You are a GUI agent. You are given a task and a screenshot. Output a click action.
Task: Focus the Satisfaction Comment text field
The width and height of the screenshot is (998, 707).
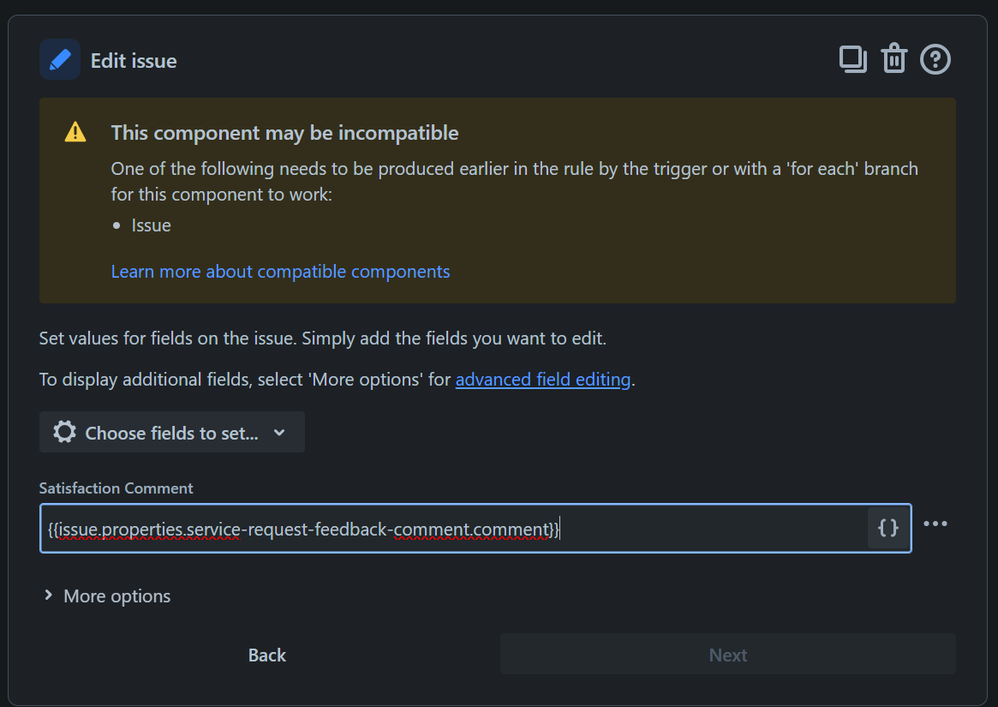[450, 528]
